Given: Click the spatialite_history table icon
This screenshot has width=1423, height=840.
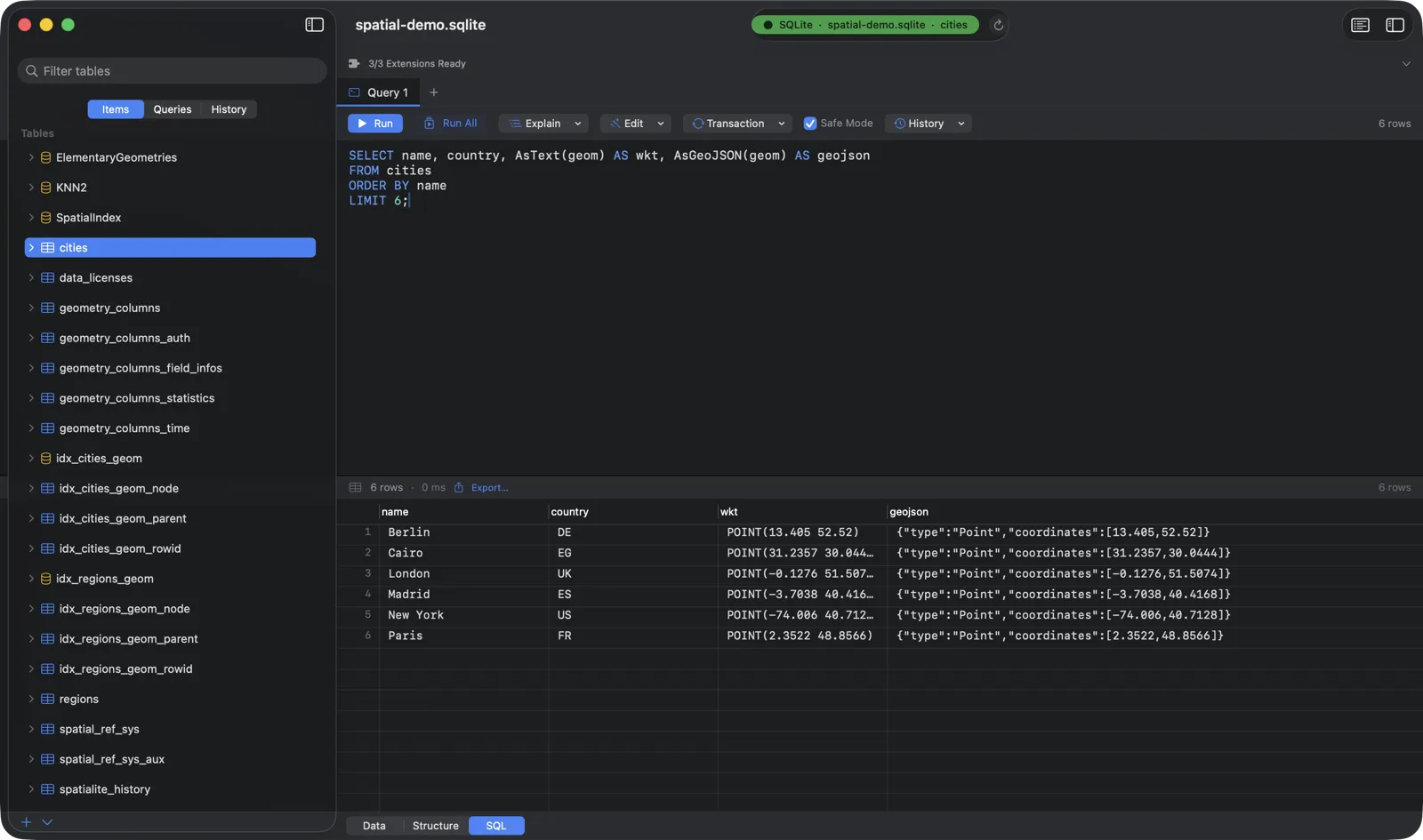Looking at the screenshot, I should point(48,789).
